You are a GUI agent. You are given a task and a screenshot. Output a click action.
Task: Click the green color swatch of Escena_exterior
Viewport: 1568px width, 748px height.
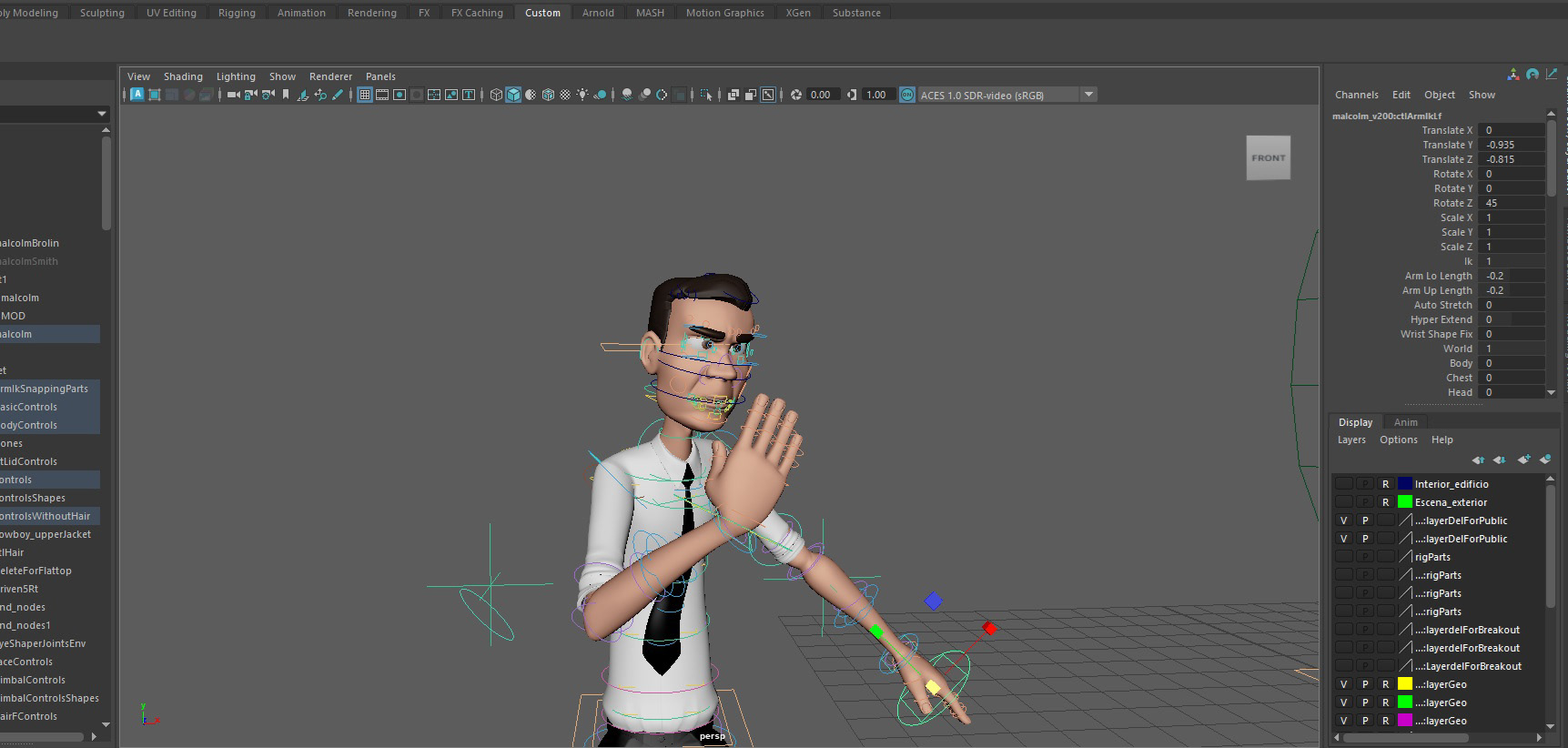(x=1405, y=502)
